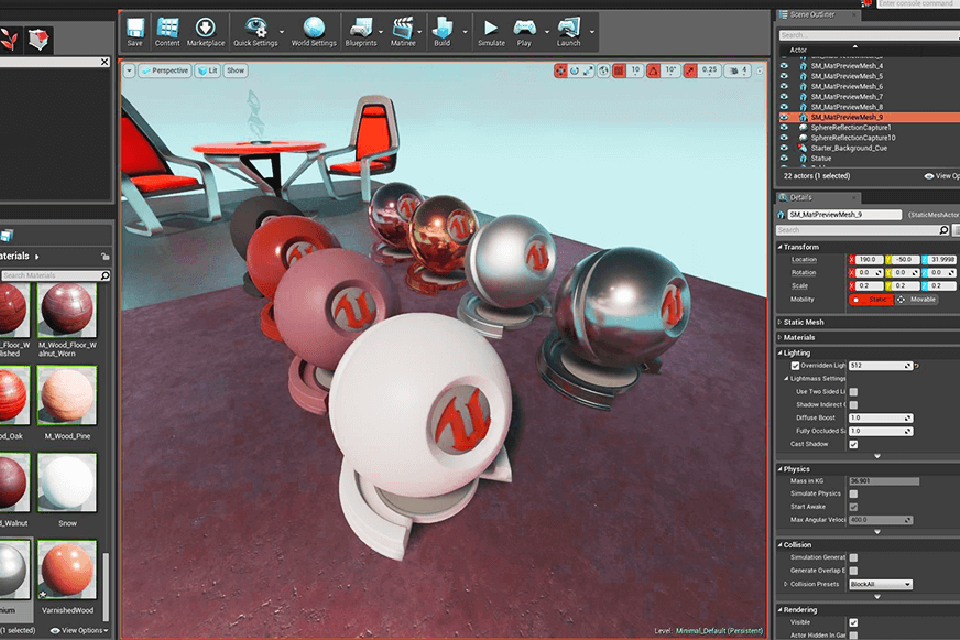Hide SM_MatPreviewMesh_5 using its eye icon
This screenshot has height=640, width=960.
point(784,76)
